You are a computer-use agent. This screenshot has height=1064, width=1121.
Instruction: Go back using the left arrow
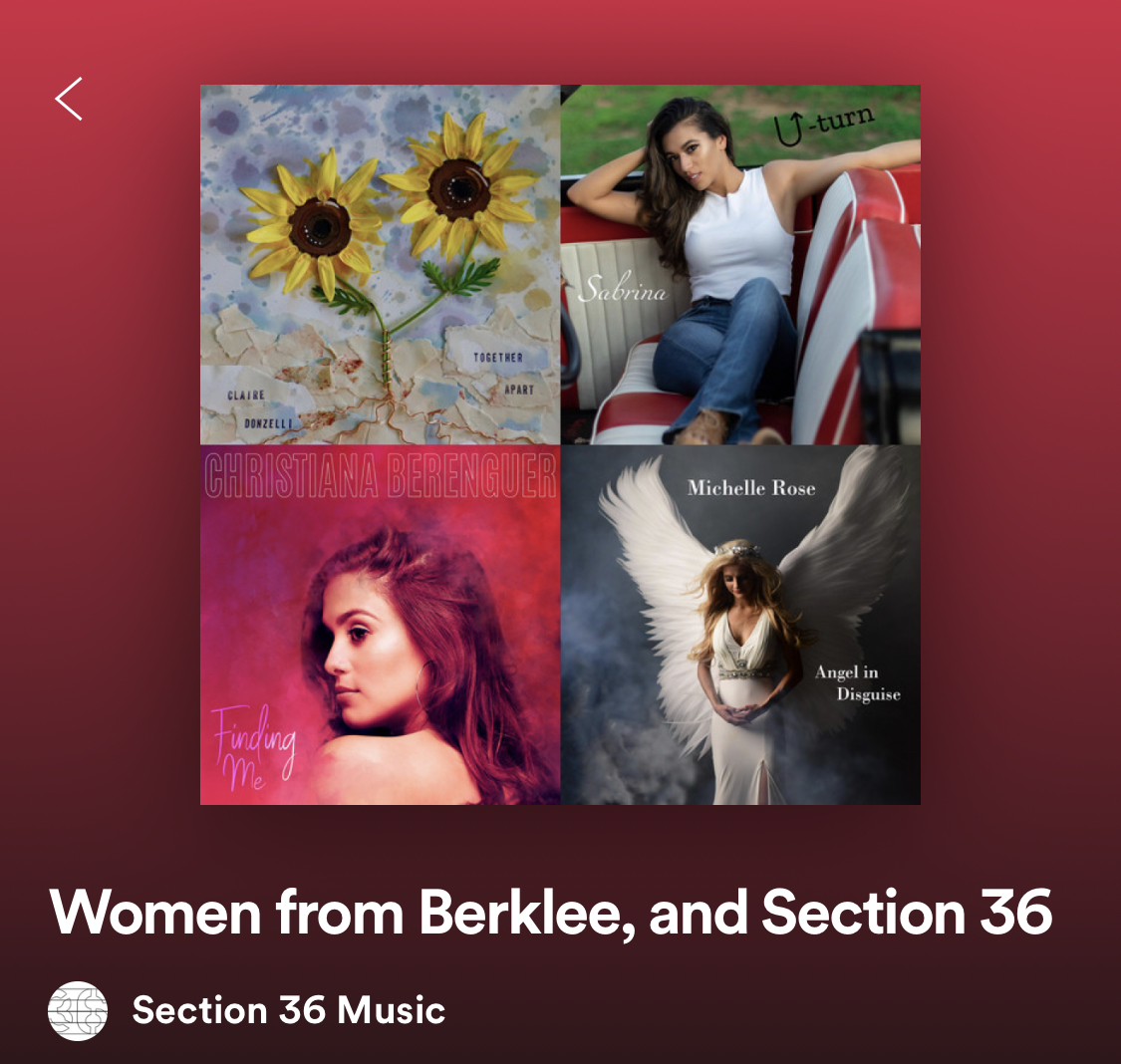[69, 99]
